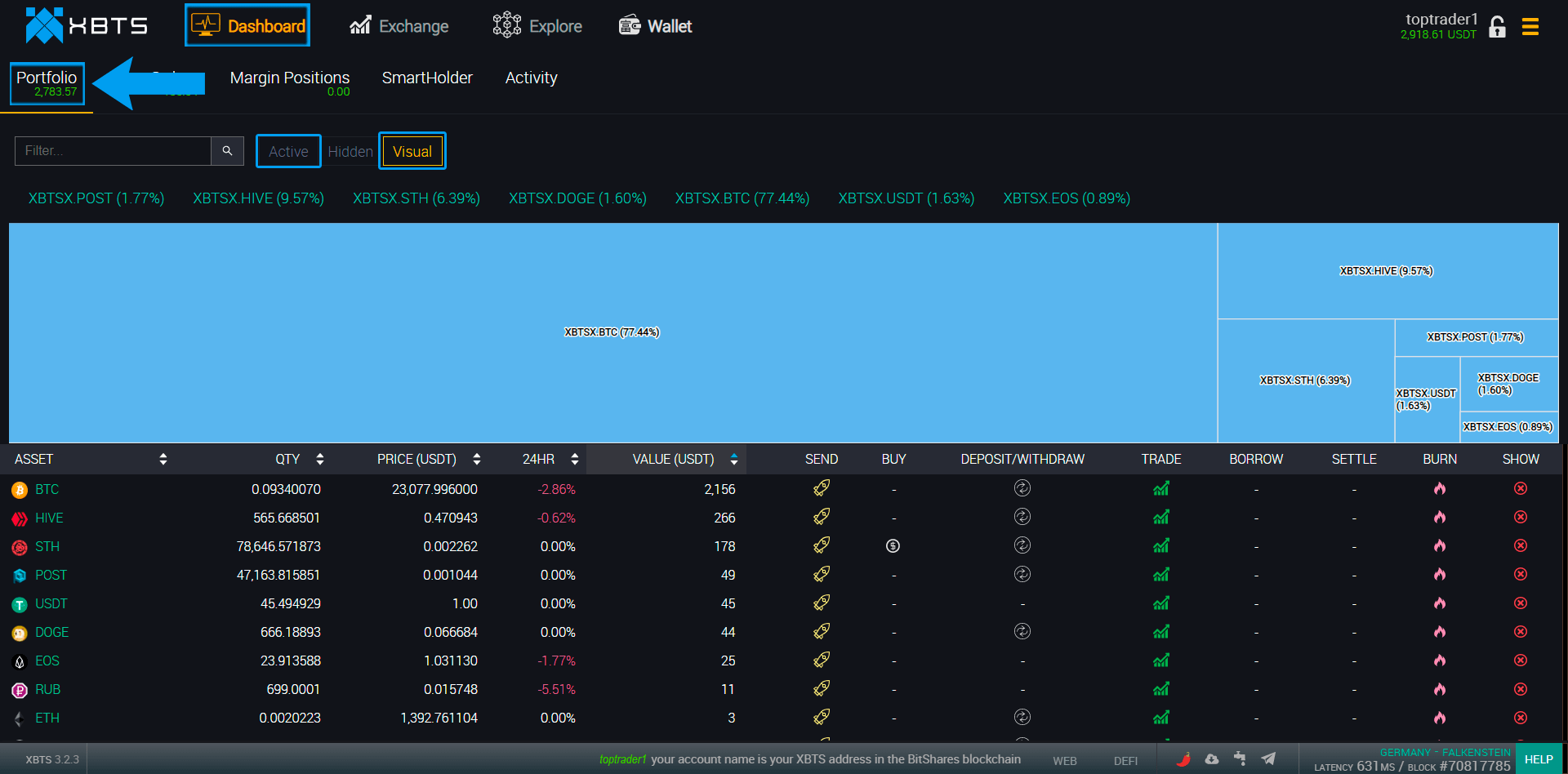Hide POST using its show toggle
Screen dimensions: 1568x774
(x=1521, y=574)
